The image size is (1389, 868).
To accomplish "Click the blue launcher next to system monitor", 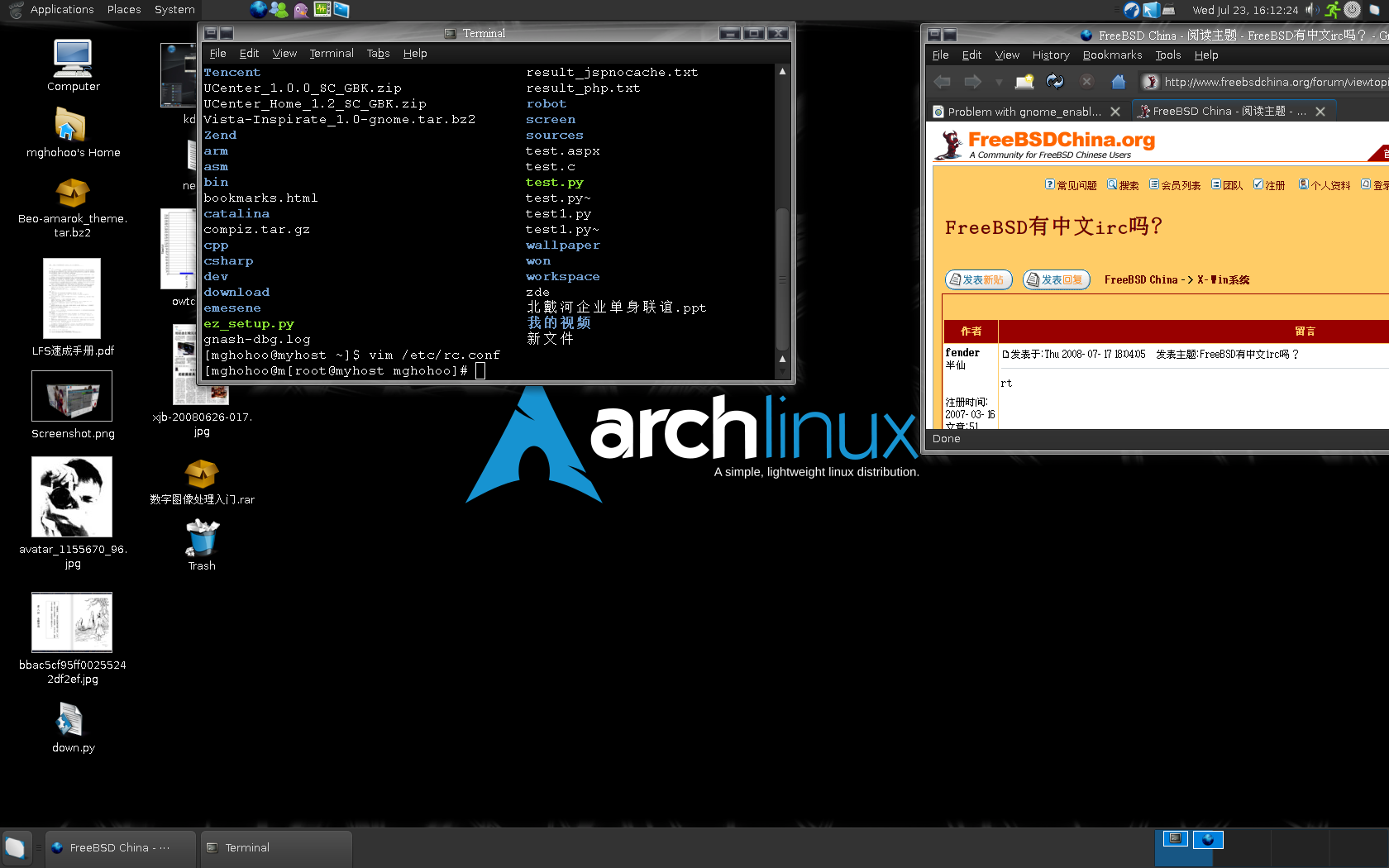I will coord(341,10).
